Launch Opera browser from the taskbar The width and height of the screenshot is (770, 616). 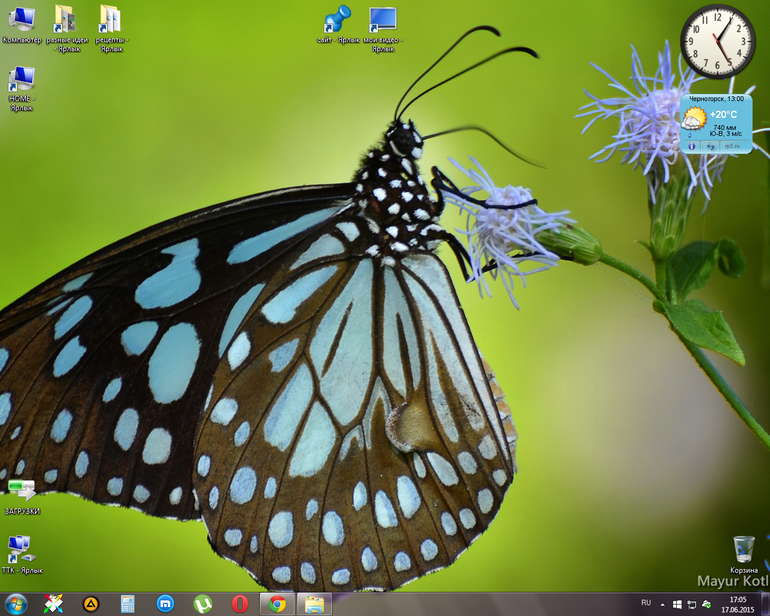point(240,603)
